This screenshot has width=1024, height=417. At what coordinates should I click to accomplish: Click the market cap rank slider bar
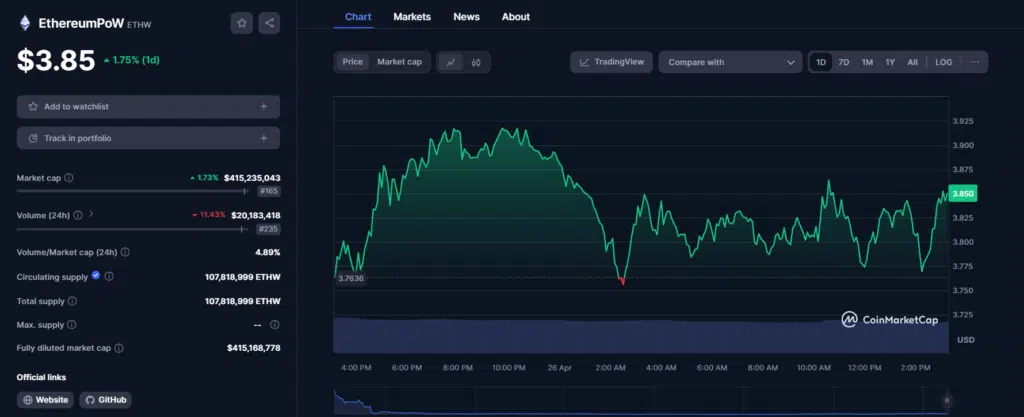pos(130,190)
